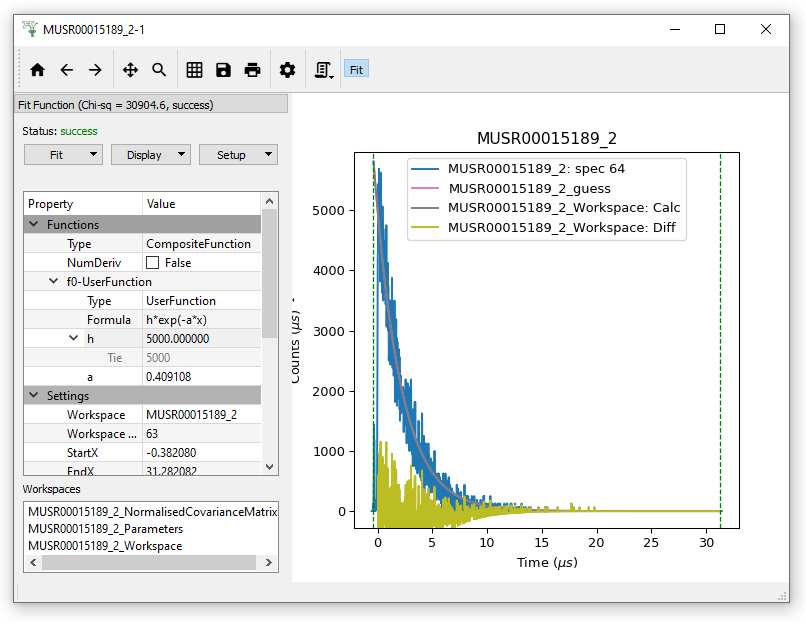806x632 pixels.
Task: Toggle the NumDeriv checkbox
Action: click(x=153, y=263)
